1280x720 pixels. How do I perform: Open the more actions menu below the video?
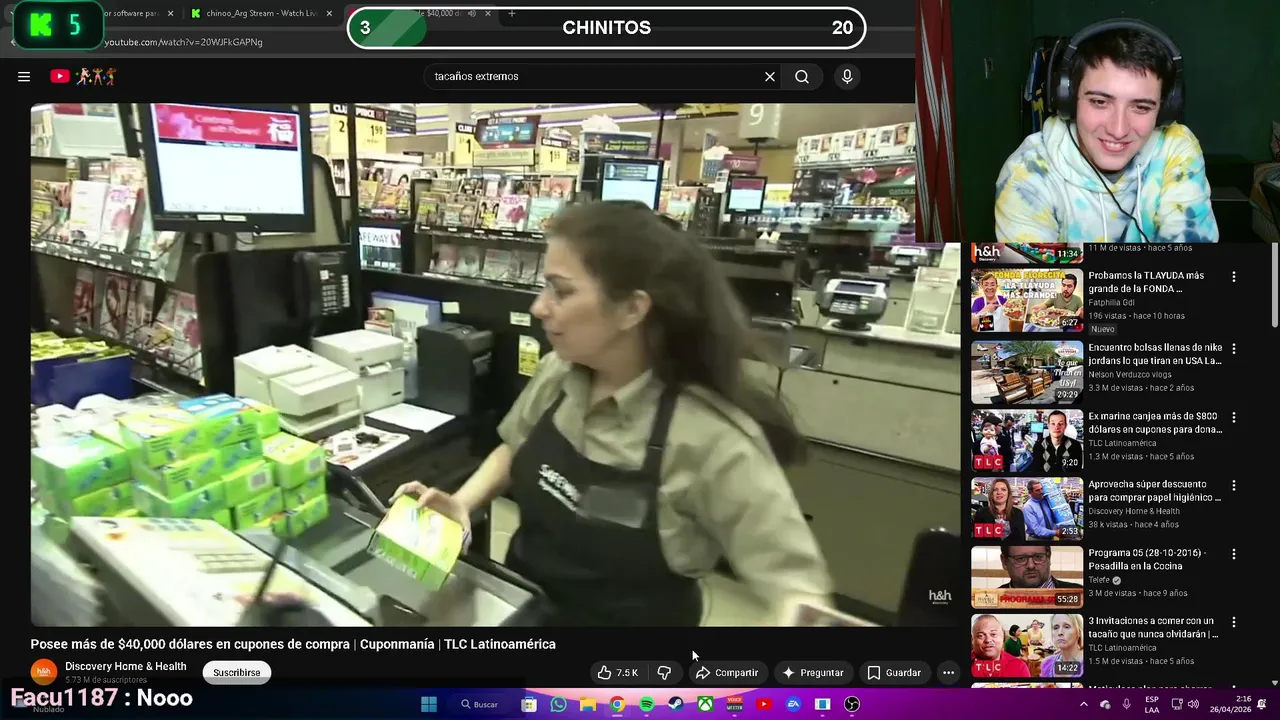[948, 673]
